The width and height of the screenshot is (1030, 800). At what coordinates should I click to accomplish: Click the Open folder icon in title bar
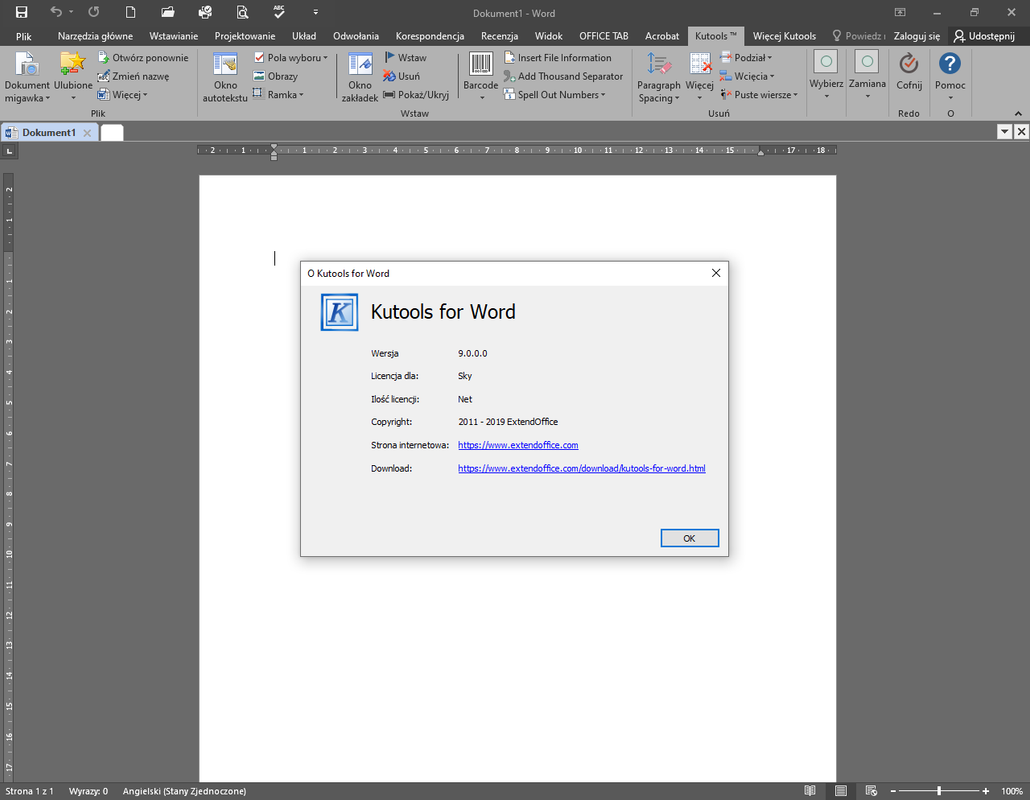click(168, 12)
